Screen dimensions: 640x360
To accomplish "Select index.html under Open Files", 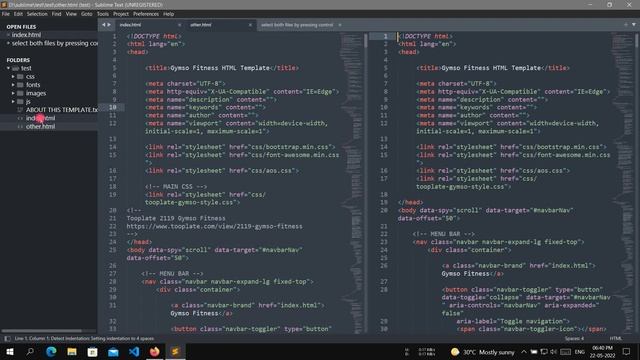I will pyautogui.click(x=26, y=35).
